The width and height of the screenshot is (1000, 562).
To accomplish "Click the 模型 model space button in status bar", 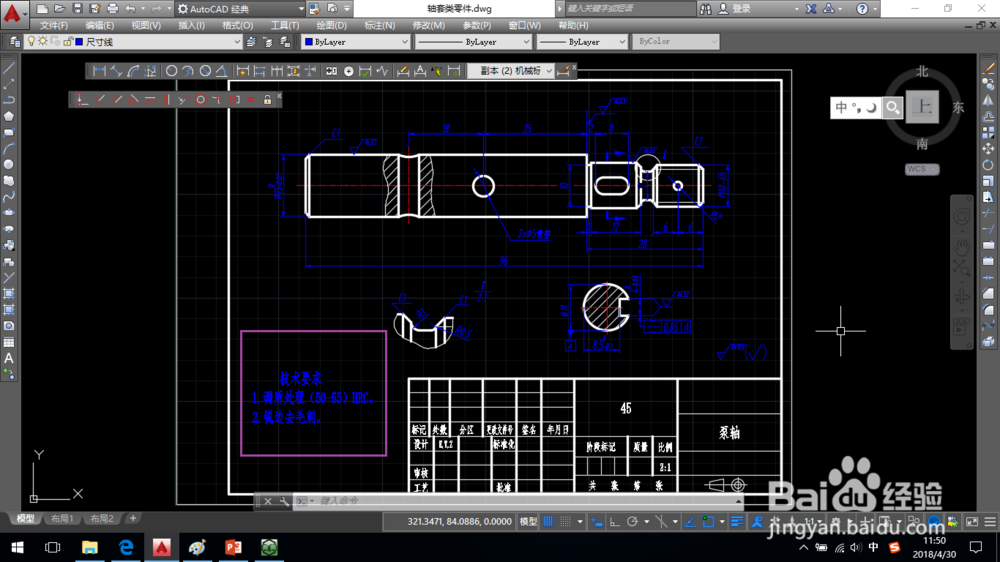I will 528,522.
